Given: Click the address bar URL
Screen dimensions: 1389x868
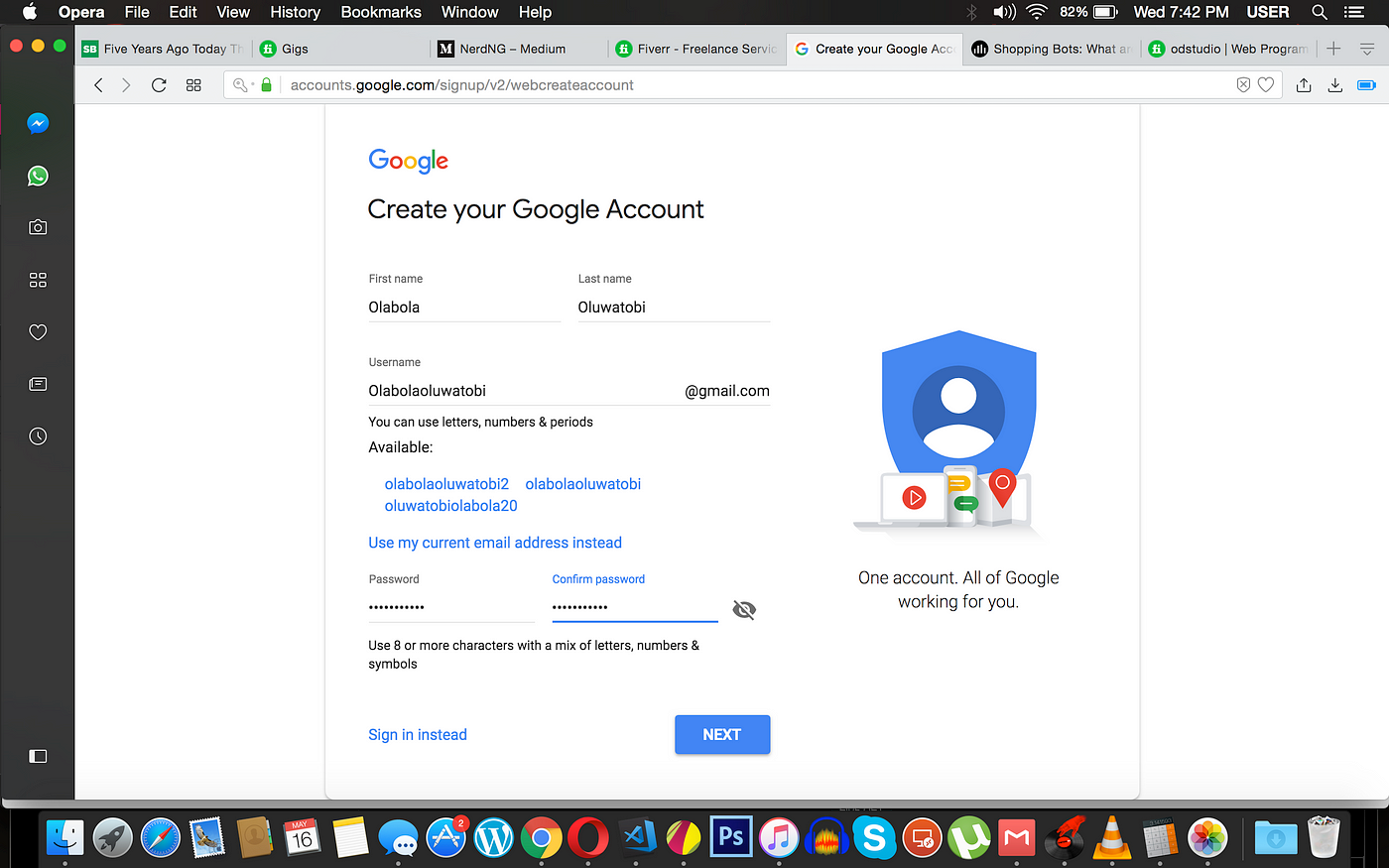Looking at the screenshot, I should (461, 85).
